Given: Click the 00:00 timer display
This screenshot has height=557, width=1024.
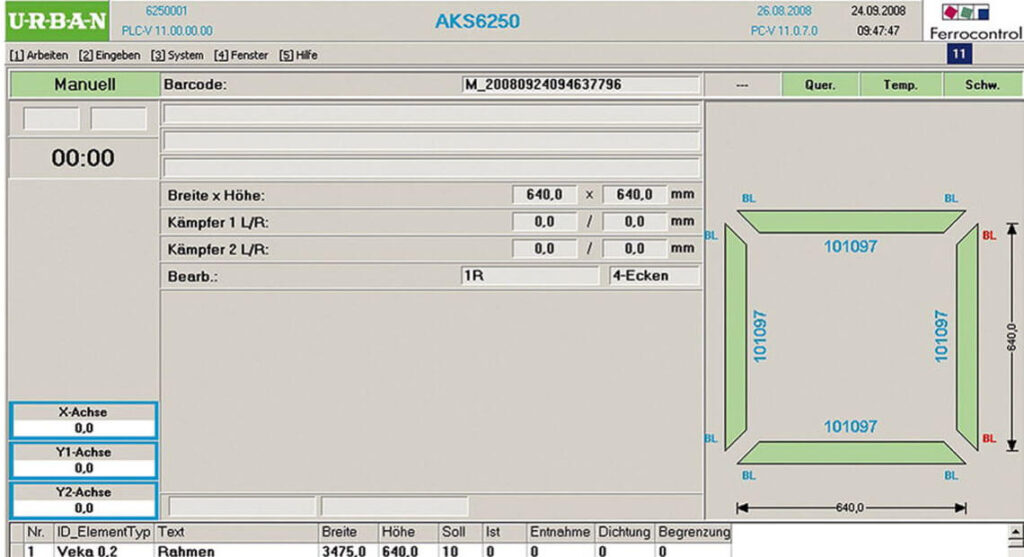Looking at the screenshot, I should (83, 158).
